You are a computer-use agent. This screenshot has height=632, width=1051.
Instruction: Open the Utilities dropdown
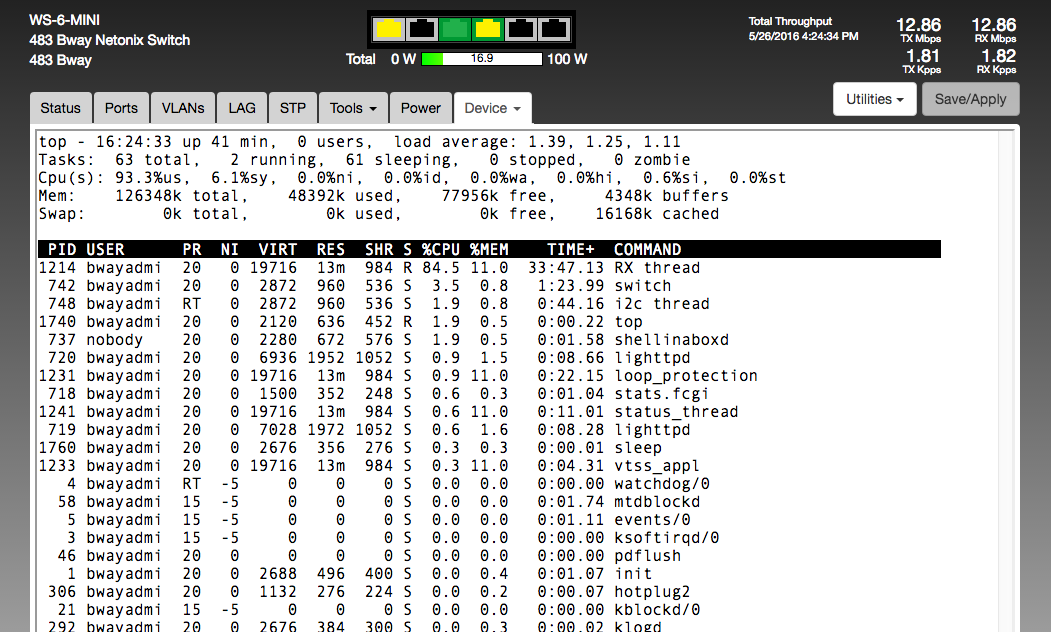coord(874,99)
